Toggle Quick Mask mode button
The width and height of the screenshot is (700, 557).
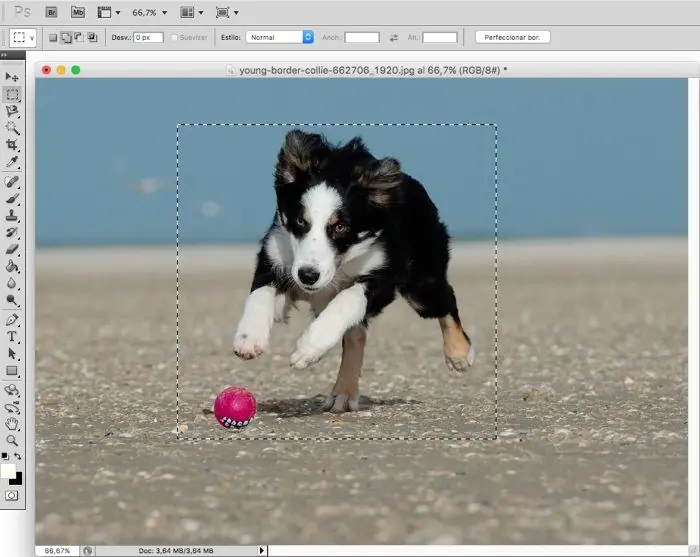click(x=12, y=495)
